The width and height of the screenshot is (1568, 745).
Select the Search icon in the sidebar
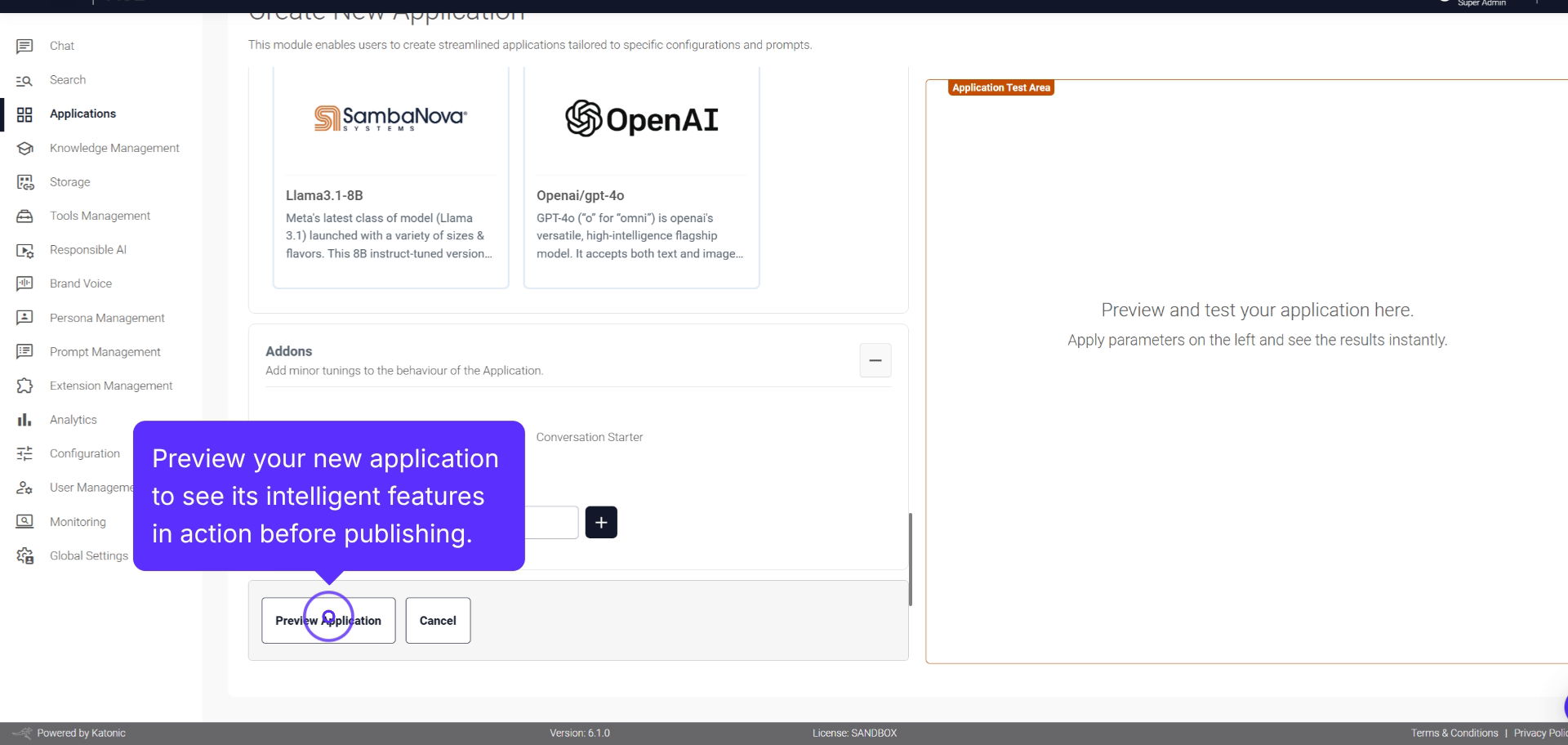[25, 79]
